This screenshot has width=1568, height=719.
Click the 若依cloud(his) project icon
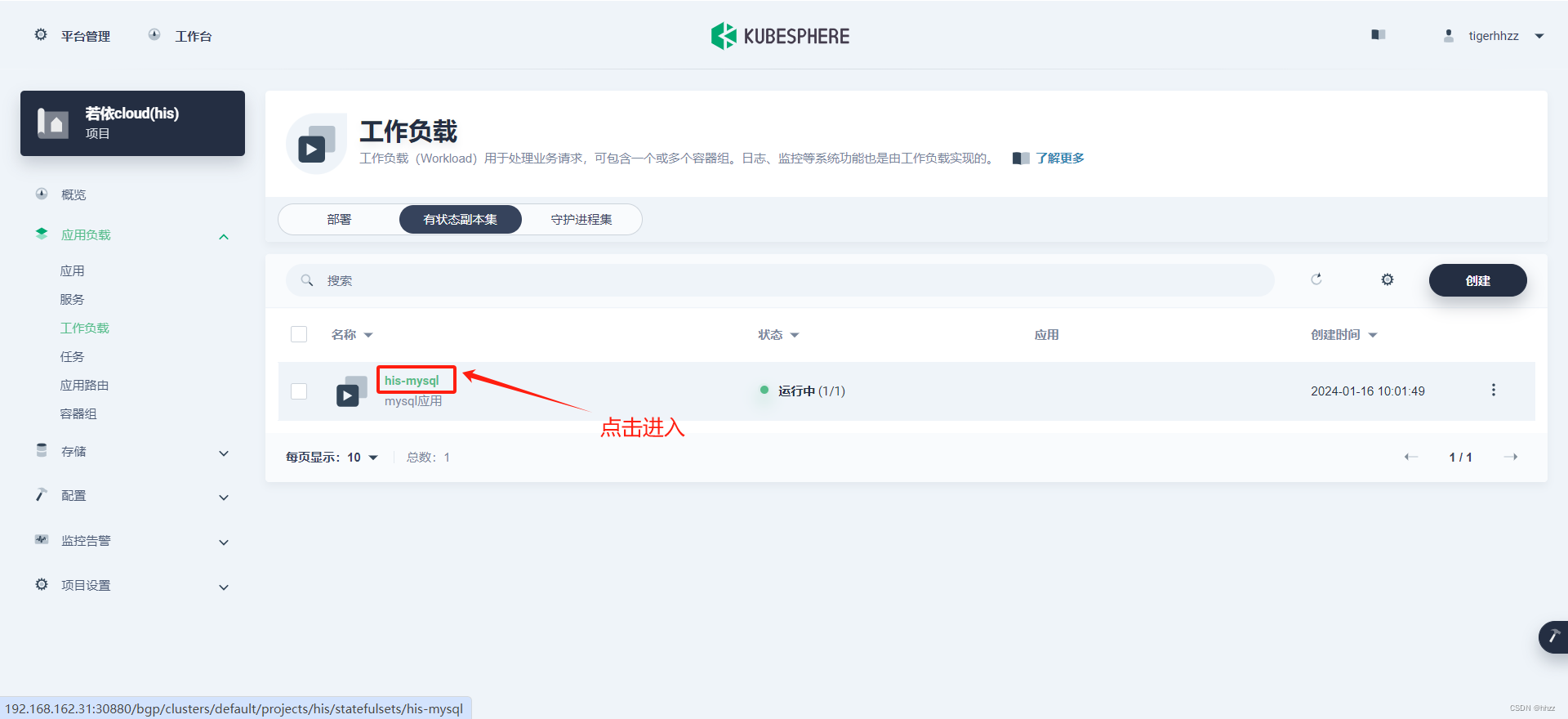pos(53,123)
